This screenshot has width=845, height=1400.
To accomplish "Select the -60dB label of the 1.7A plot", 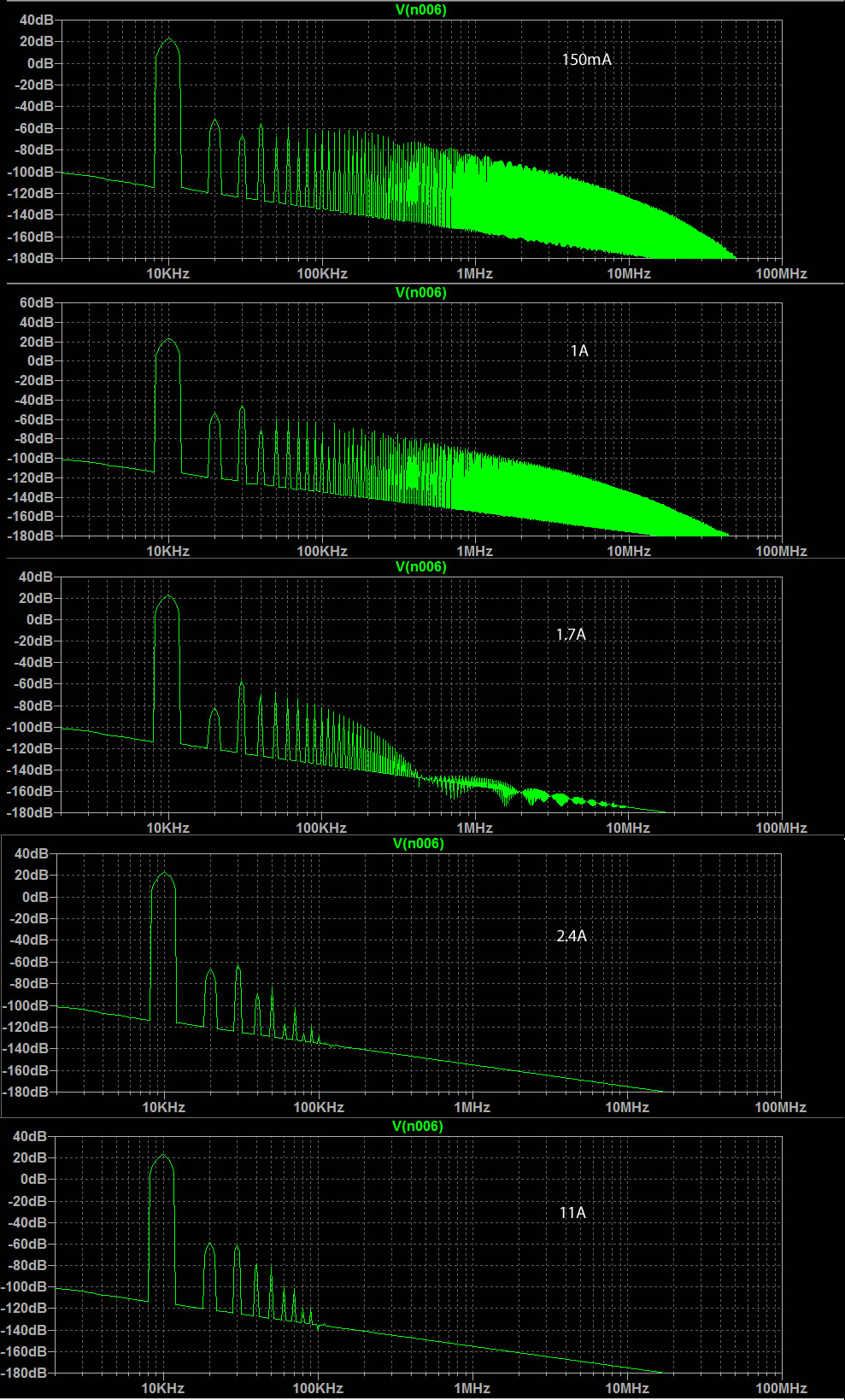I will (x=33, y=683).
